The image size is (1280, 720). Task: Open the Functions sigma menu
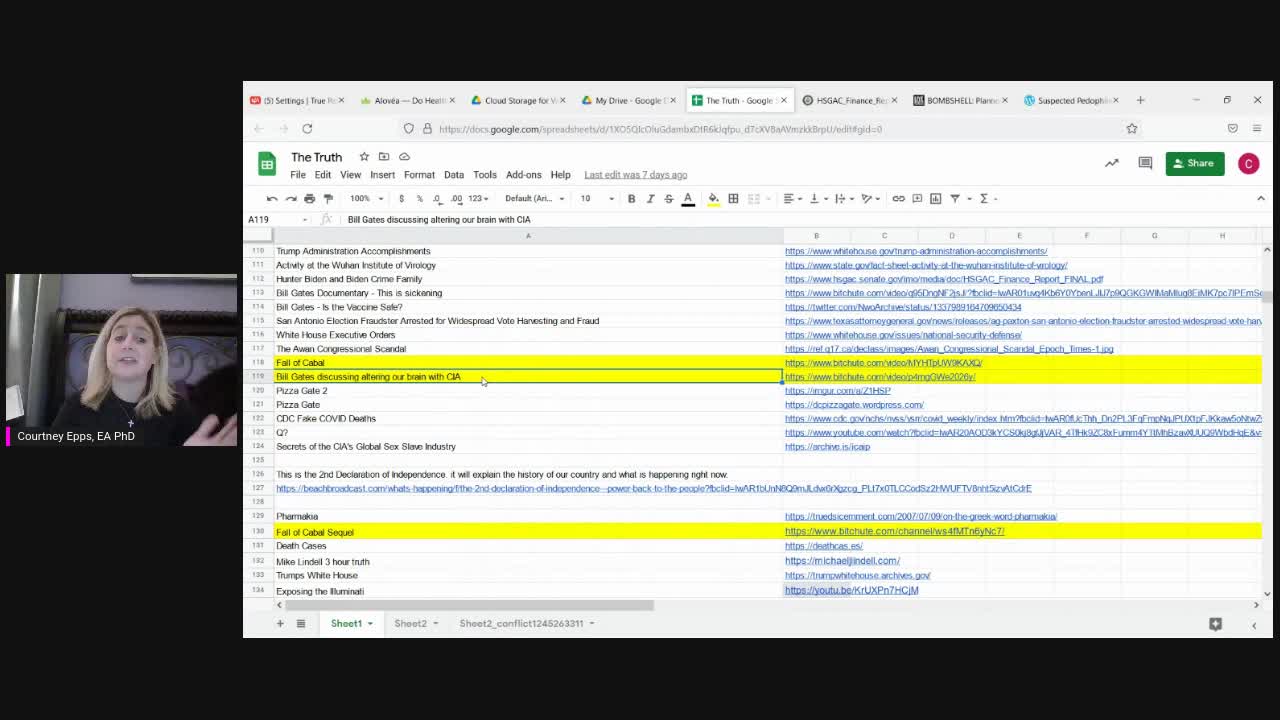pos(986,198)
